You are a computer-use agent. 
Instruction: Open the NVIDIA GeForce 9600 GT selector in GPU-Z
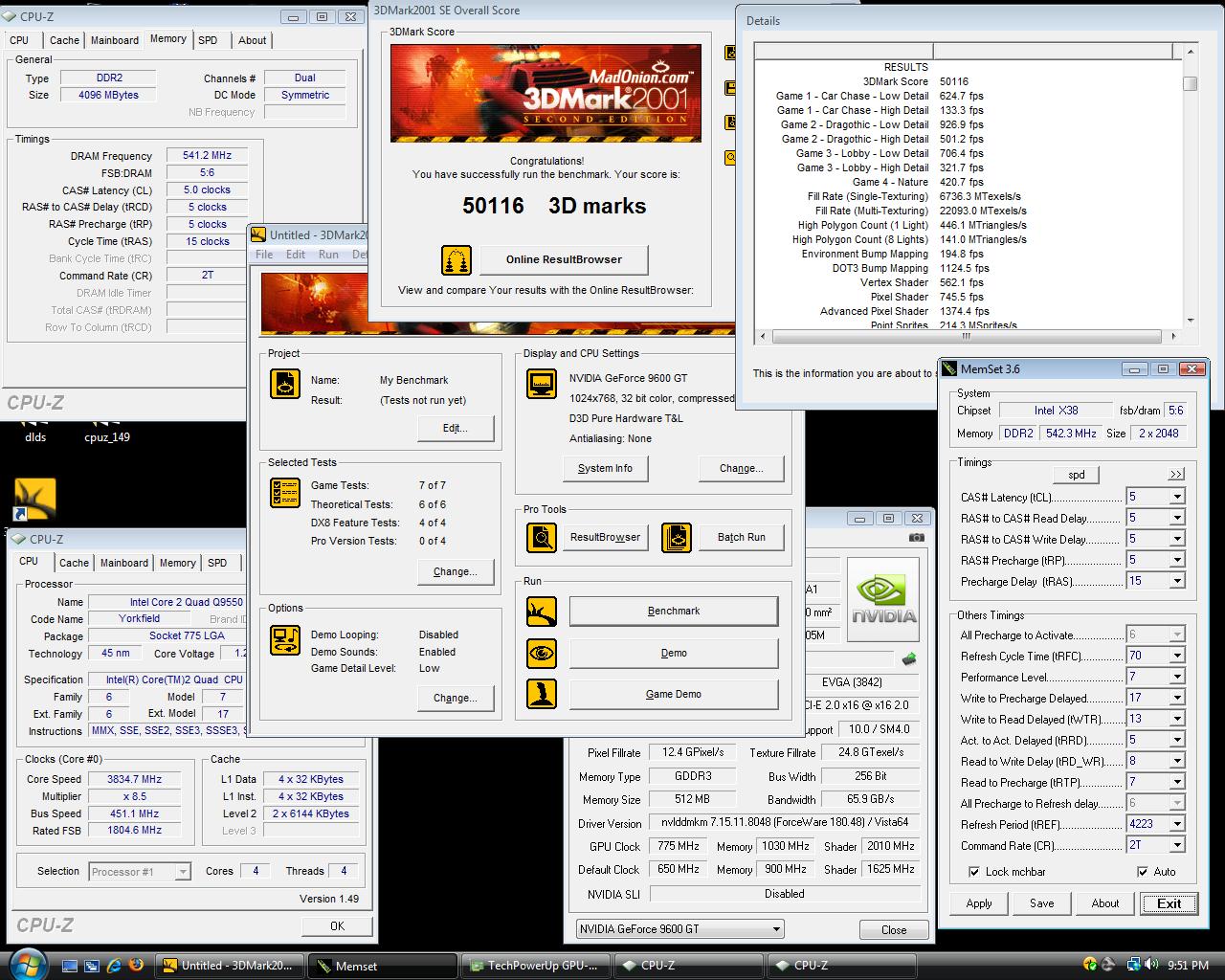[679, 928]
